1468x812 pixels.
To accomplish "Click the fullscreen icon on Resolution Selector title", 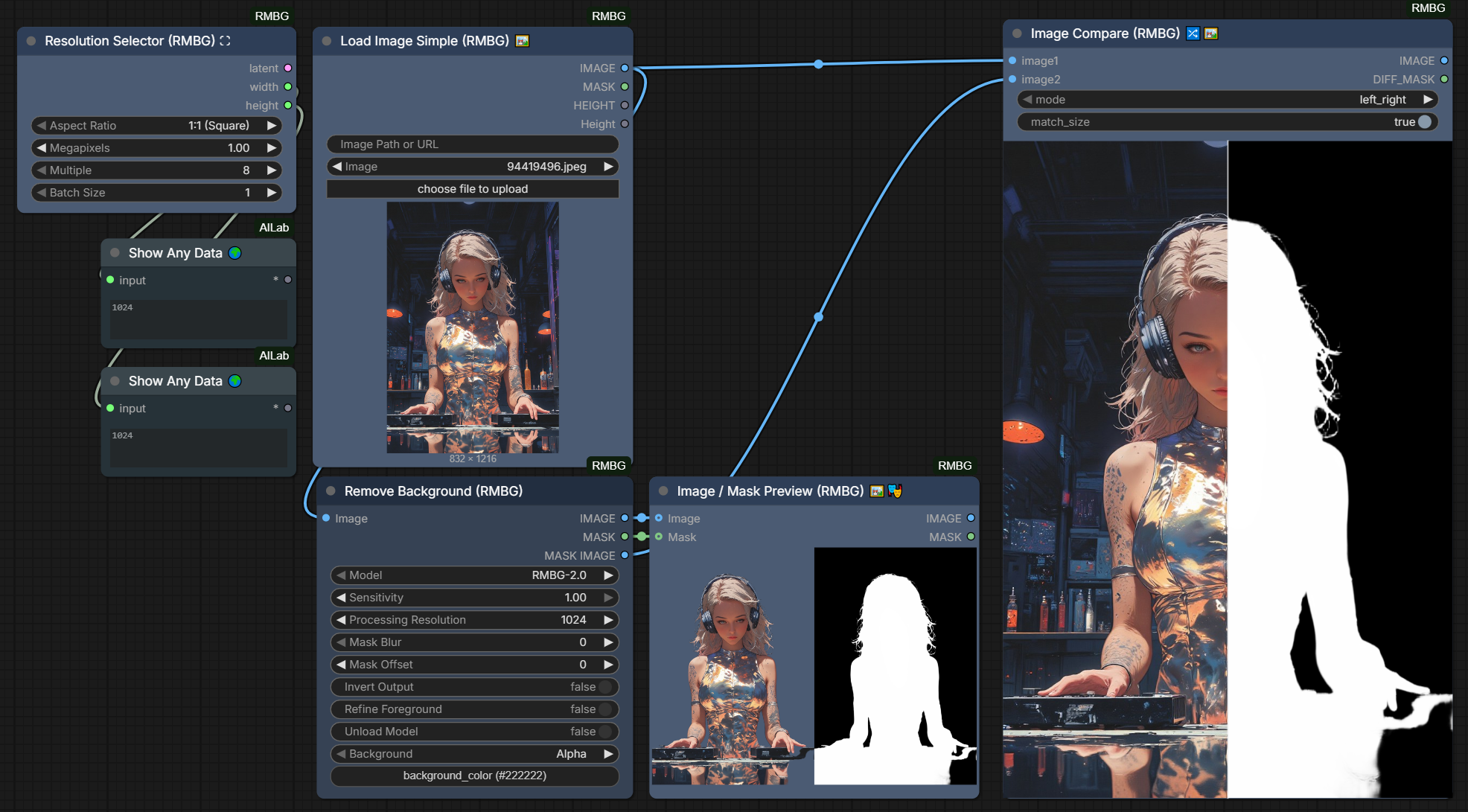I will click(x=225, y=41).
